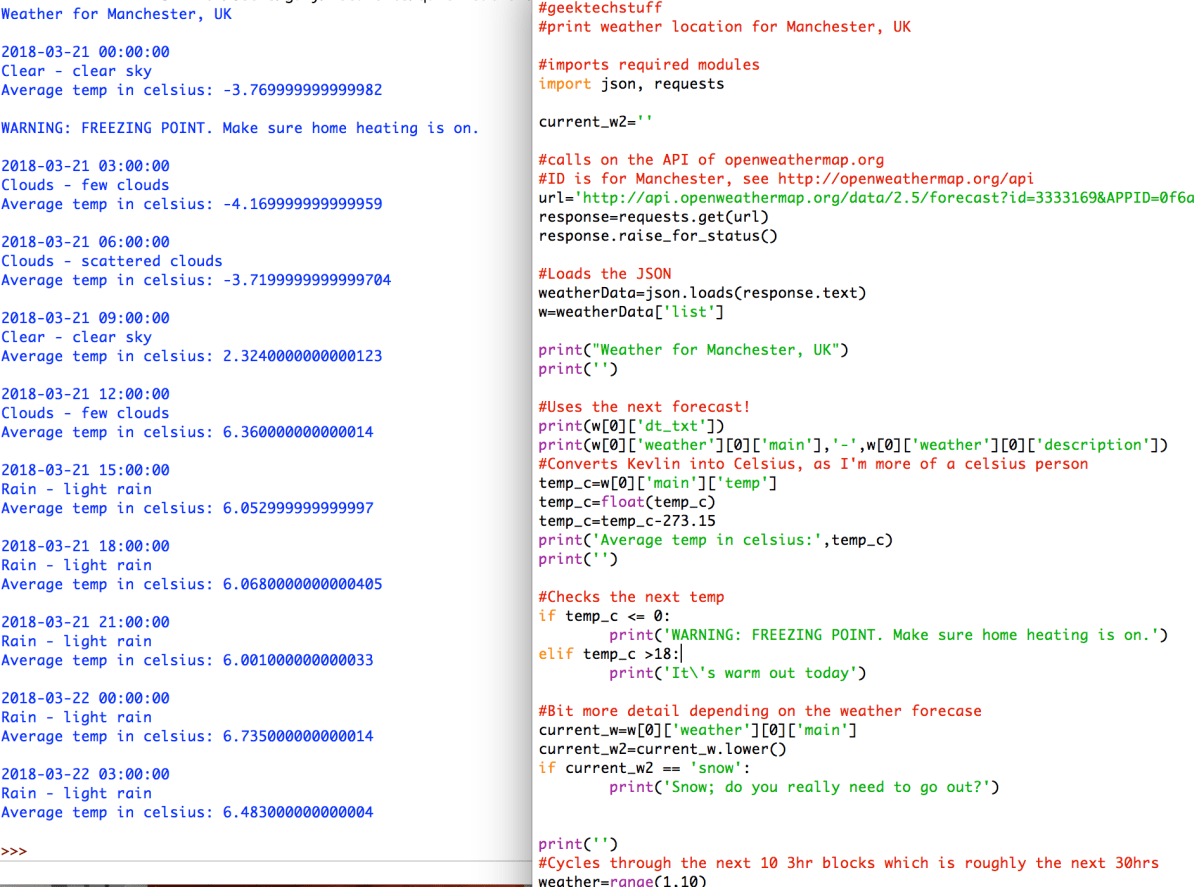Click the 2018-03-22 03:00:00 timestamp in output
1199x887 pixels.
[x=86, y=774]
